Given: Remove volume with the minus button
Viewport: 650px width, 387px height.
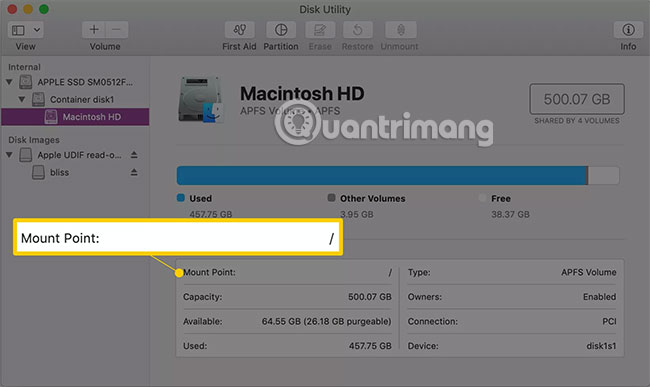Looking at the screenshot, I should point(116,30).
